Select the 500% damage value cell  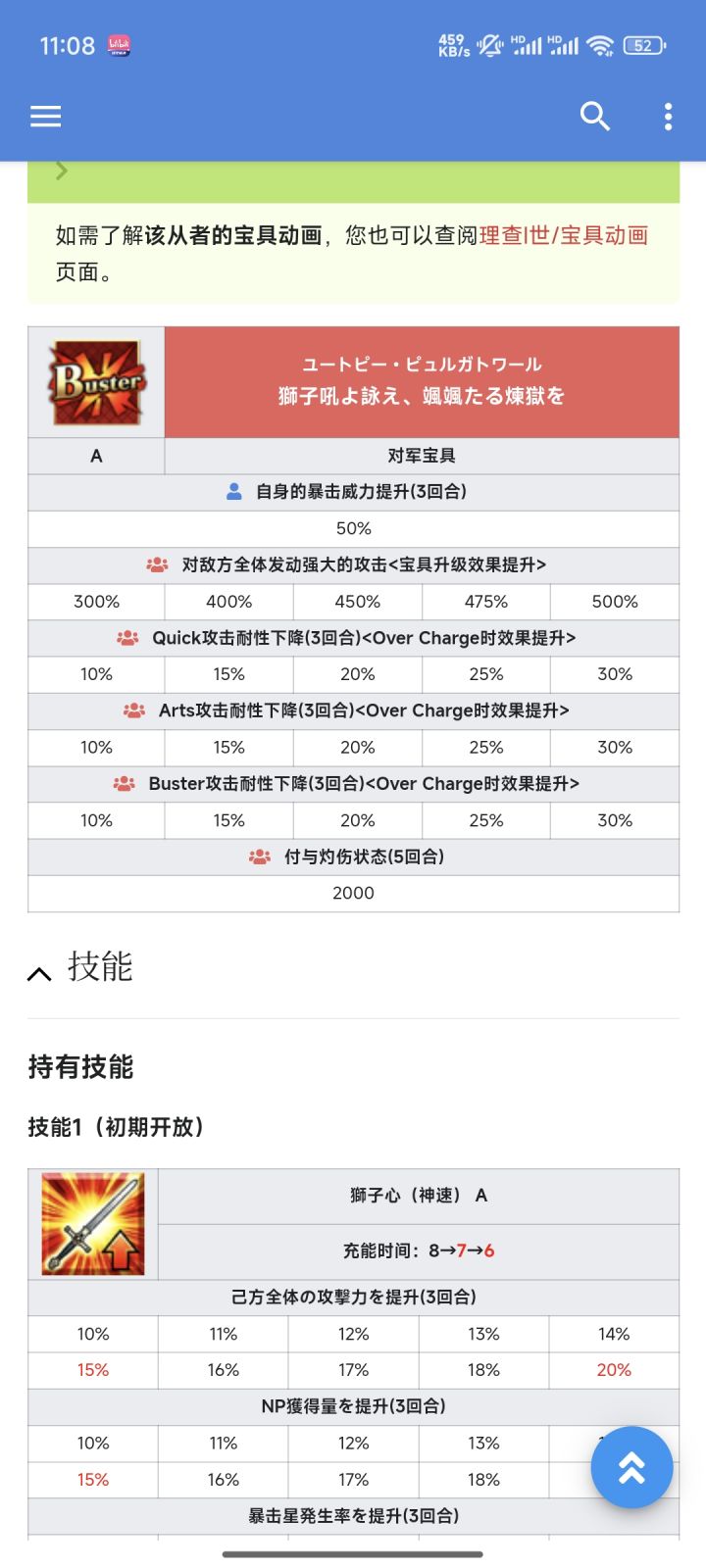(x=615, y=602)
